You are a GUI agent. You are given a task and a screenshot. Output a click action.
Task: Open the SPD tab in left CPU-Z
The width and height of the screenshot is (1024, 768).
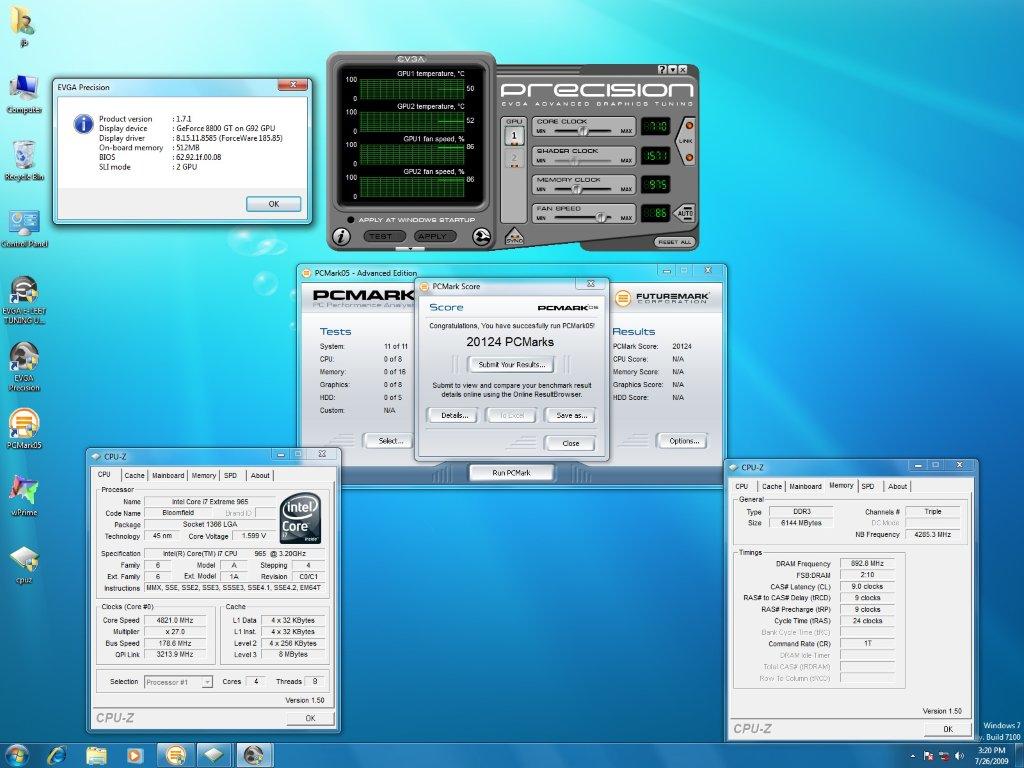coord(231,475)
